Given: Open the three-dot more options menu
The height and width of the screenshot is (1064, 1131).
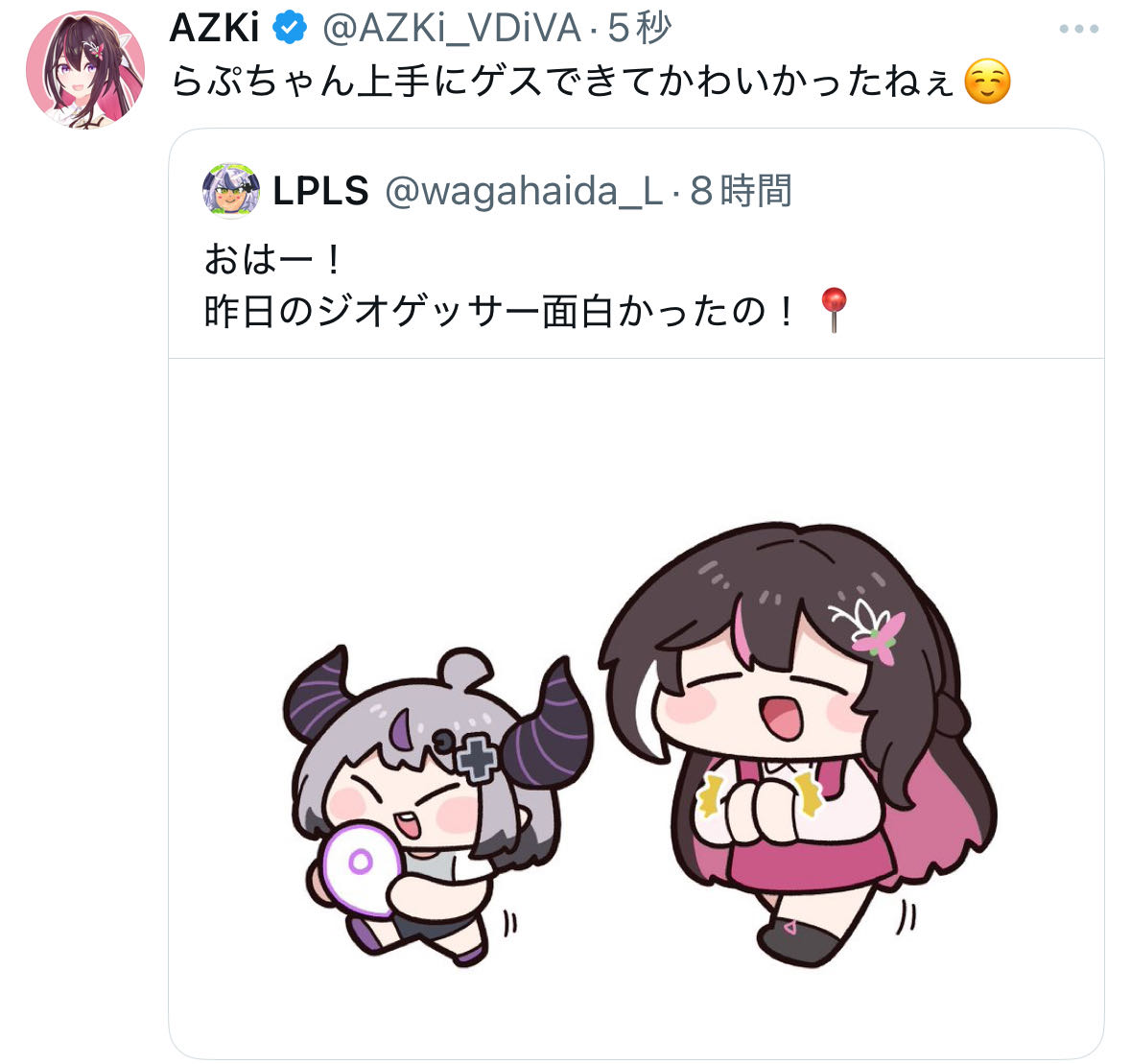Looking at the screenshot, I should point(1078,29).
